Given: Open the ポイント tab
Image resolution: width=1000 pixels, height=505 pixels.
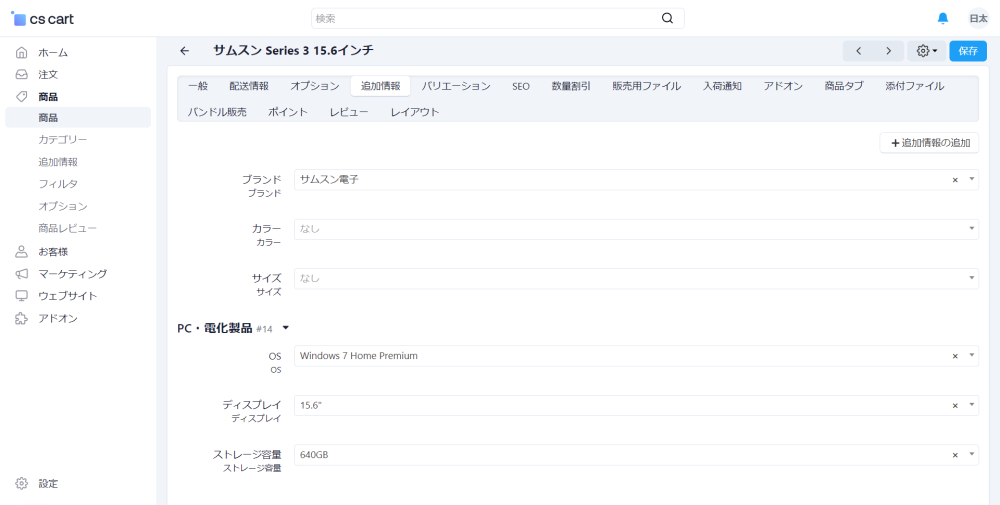Looking at the screenshot, I should pyautogui.click(x=288, y=112).
